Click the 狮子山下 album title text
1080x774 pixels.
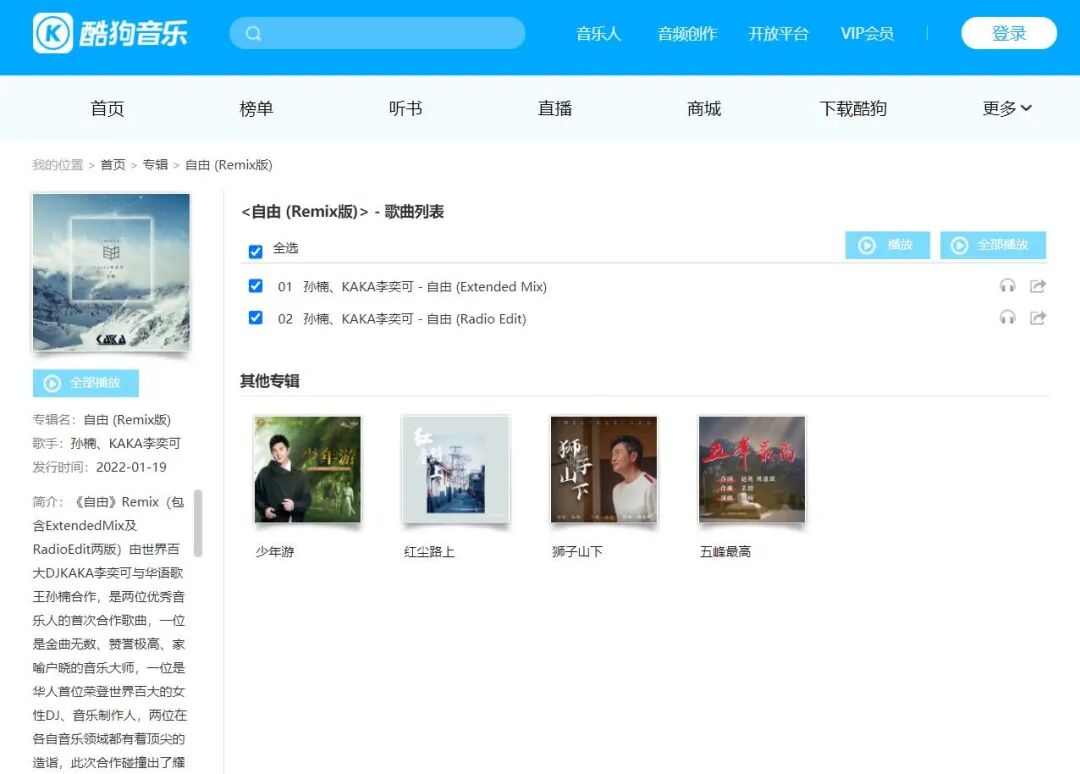[577, 552]
